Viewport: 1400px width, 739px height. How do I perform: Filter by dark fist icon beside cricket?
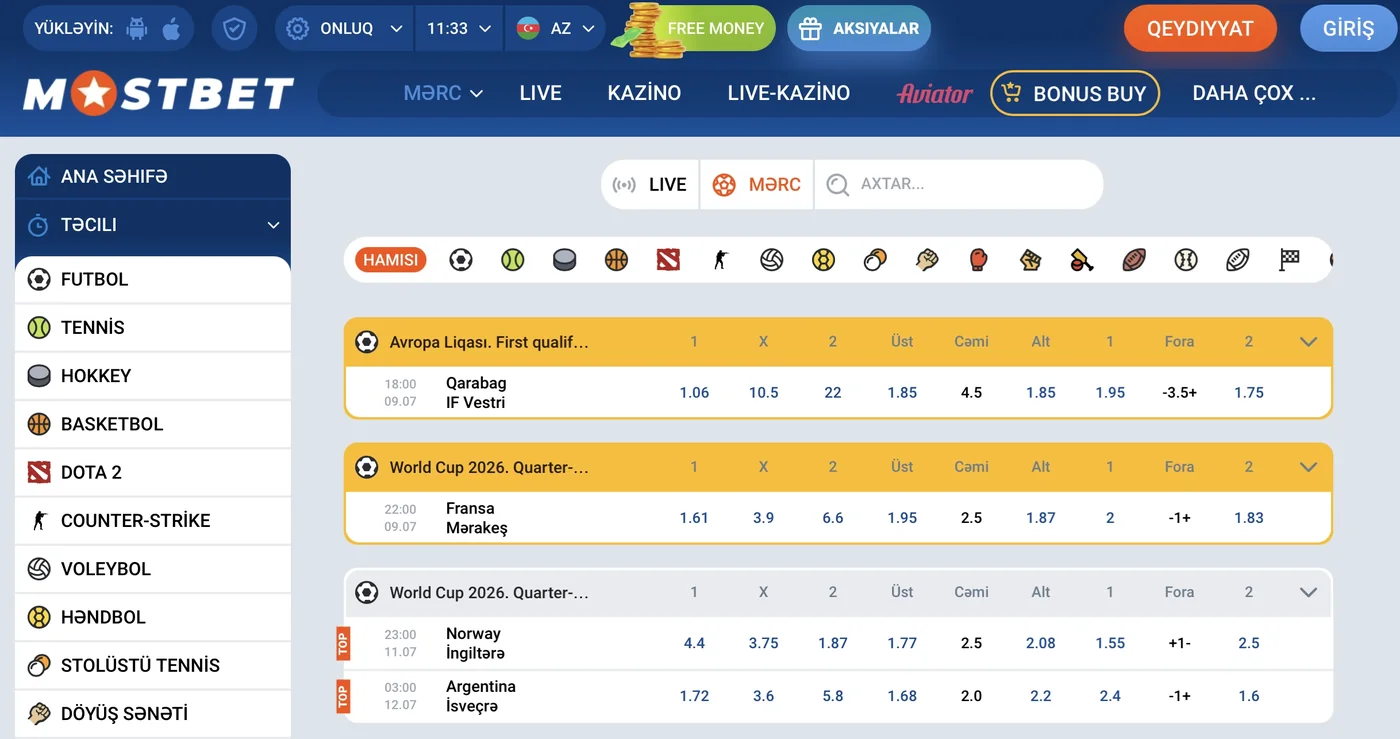click(1030, 260)
